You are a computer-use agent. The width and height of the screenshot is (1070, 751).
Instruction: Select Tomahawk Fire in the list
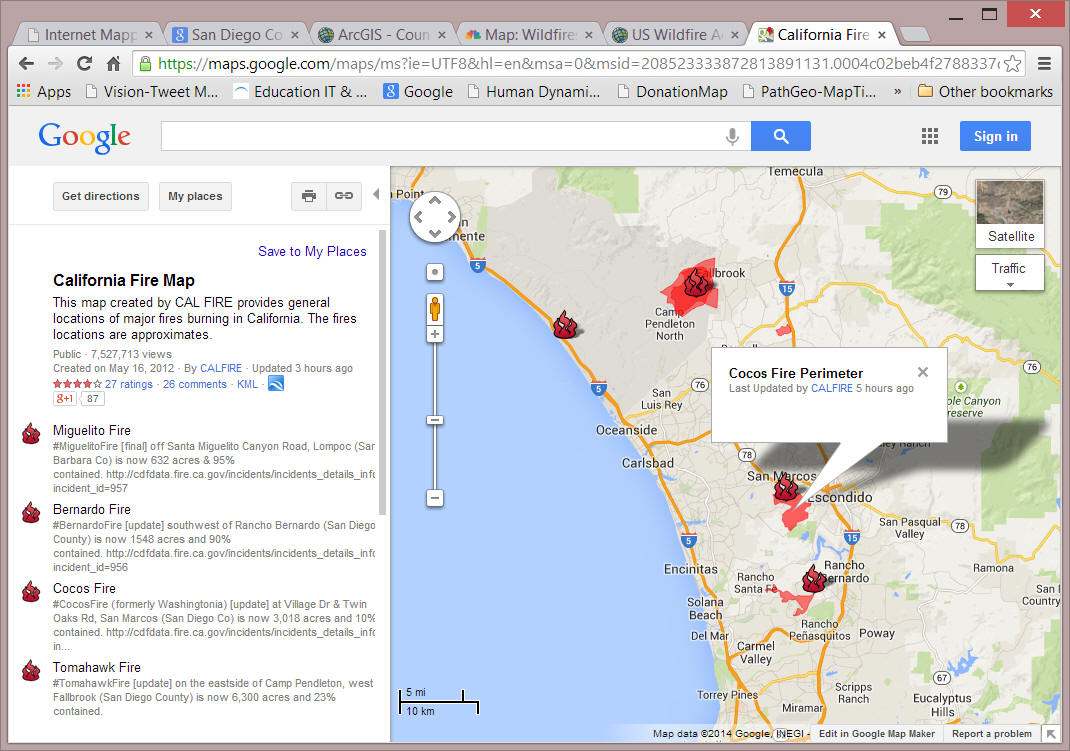[x=96, y=667]
